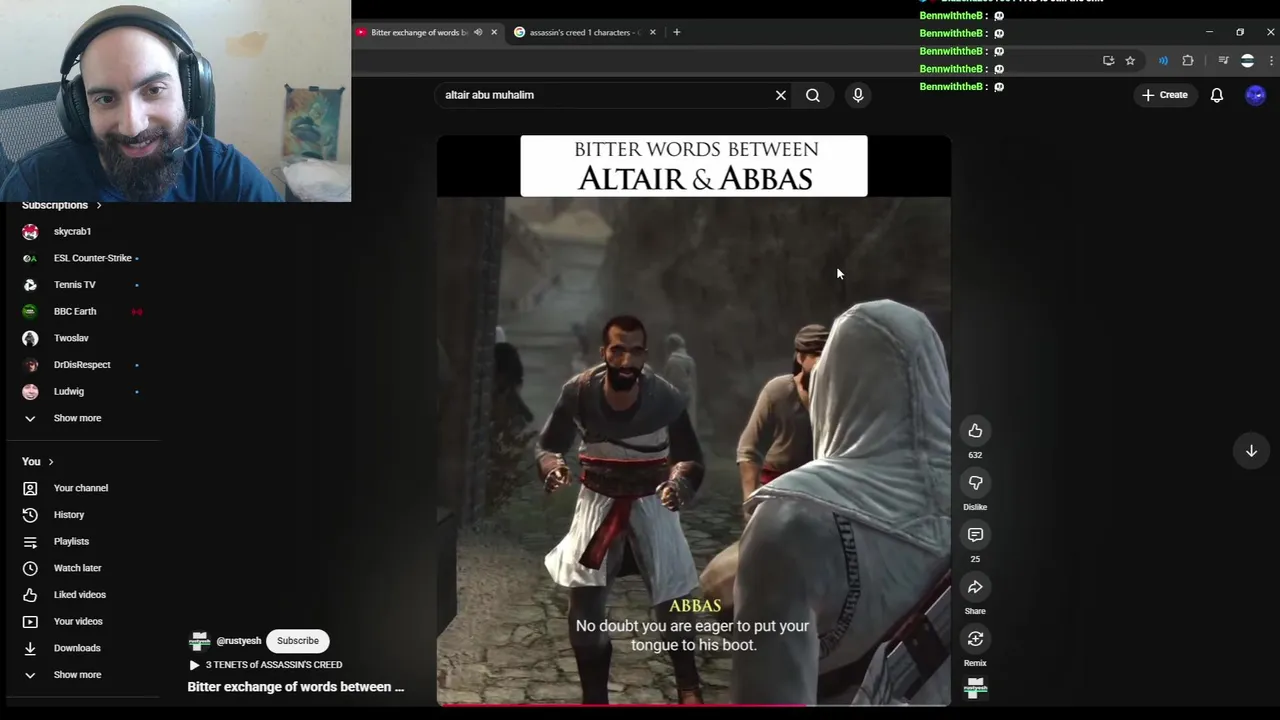Open BBC Earth channel
Viewport: 1280px width, 720px height.
(82, 312)
